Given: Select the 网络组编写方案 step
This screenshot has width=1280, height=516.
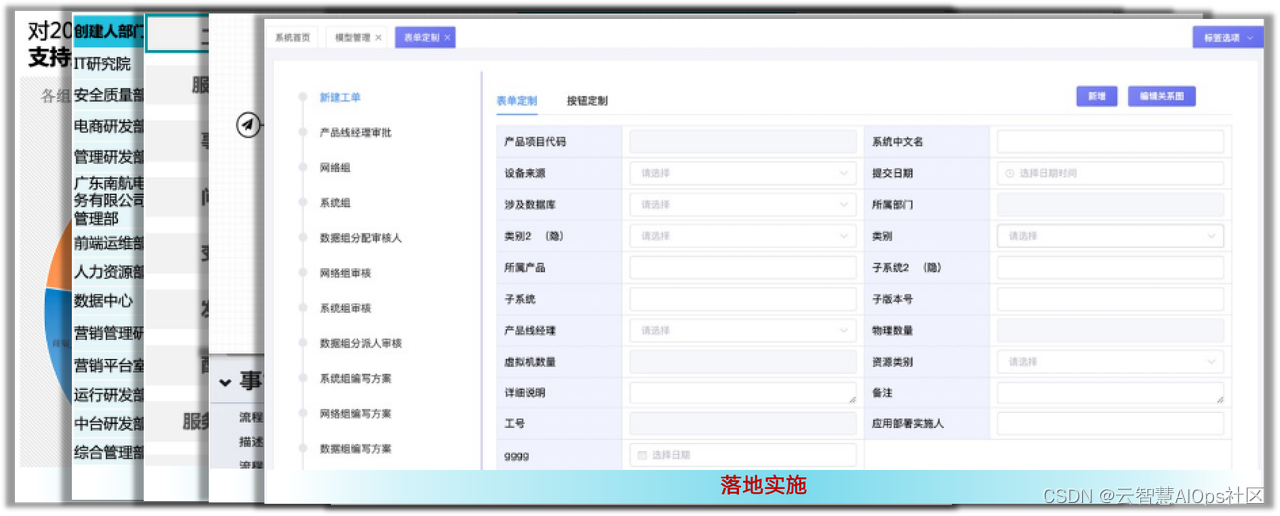Looking at the screenshot, I should click(355, 413).
